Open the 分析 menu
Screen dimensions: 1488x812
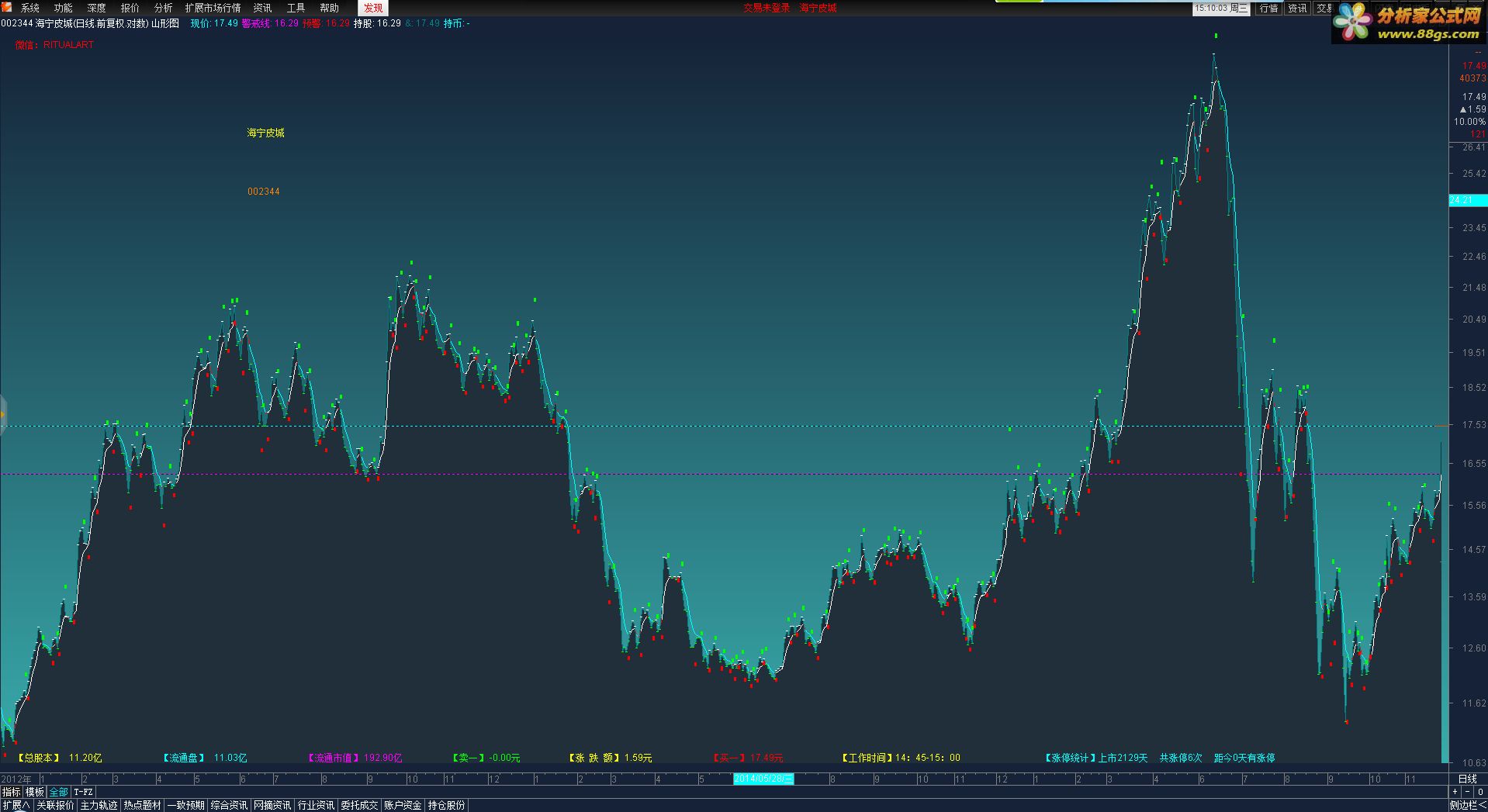coord(164,8)
